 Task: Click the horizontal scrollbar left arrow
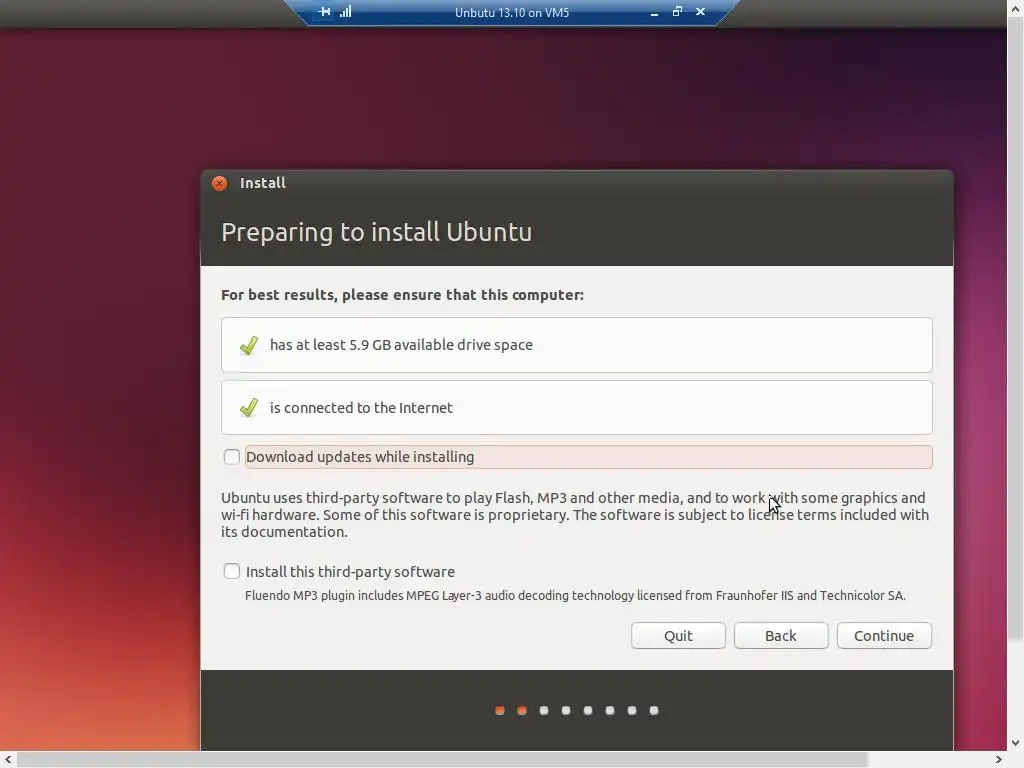(x=8, y=760)
